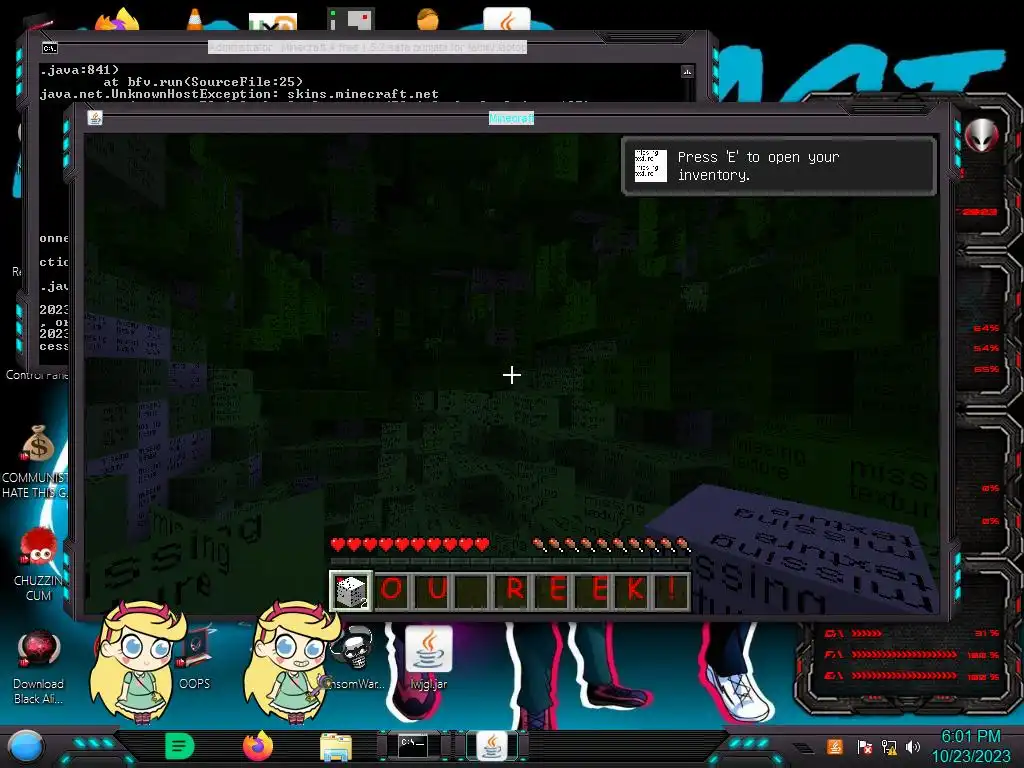Open the volume speaker tray icon

click(x=913, y=746)
